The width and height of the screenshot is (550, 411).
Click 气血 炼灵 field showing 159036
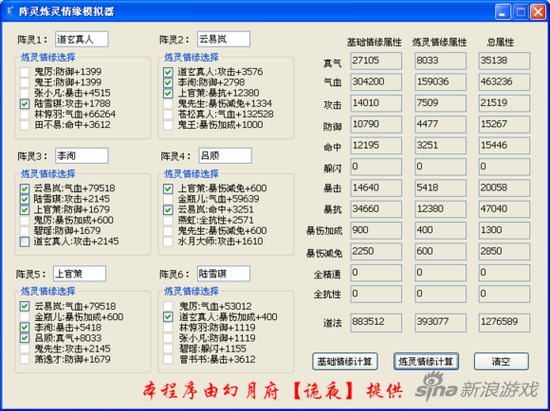(440, 82)
